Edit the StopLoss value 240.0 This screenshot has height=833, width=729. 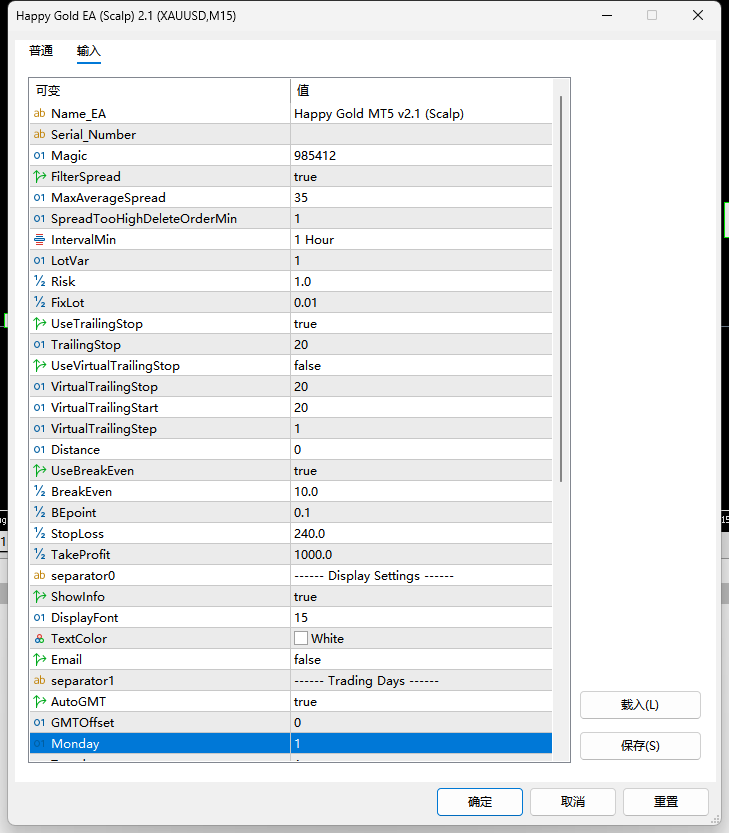(421, 533)
